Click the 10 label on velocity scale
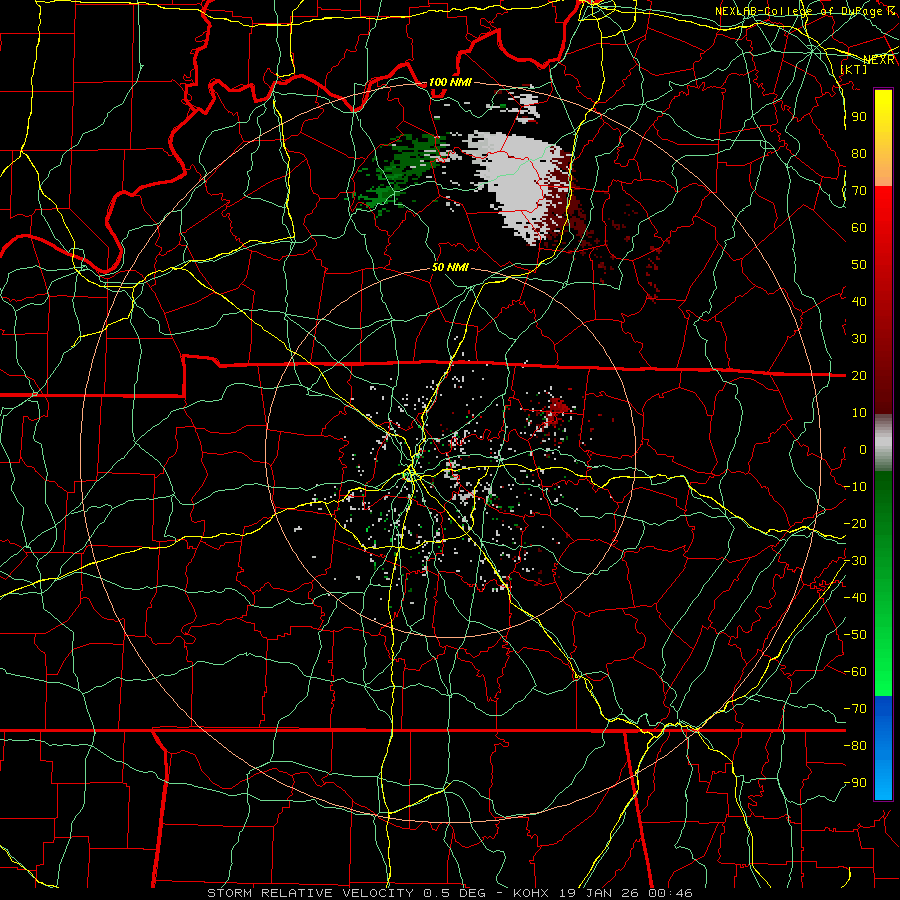Screen dimensions: 900x900 coord(859,413)
